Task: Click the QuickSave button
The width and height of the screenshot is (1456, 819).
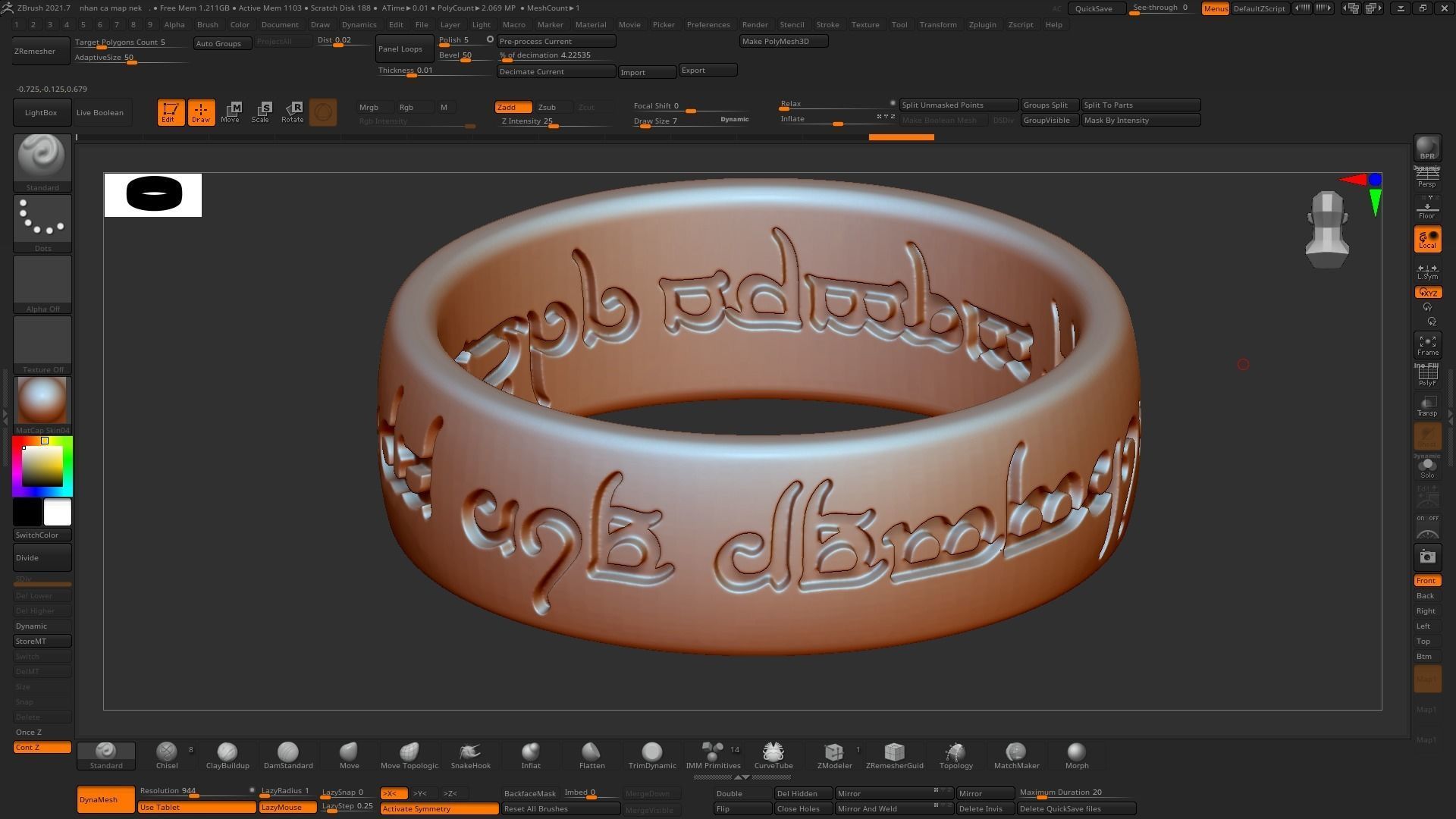Action: click(1096, 8)
